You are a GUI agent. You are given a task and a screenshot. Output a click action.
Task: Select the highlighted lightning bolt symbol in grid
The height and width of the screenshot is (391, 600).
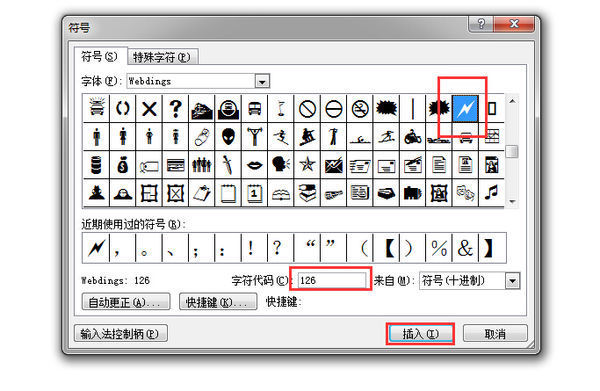coord(465,109)
